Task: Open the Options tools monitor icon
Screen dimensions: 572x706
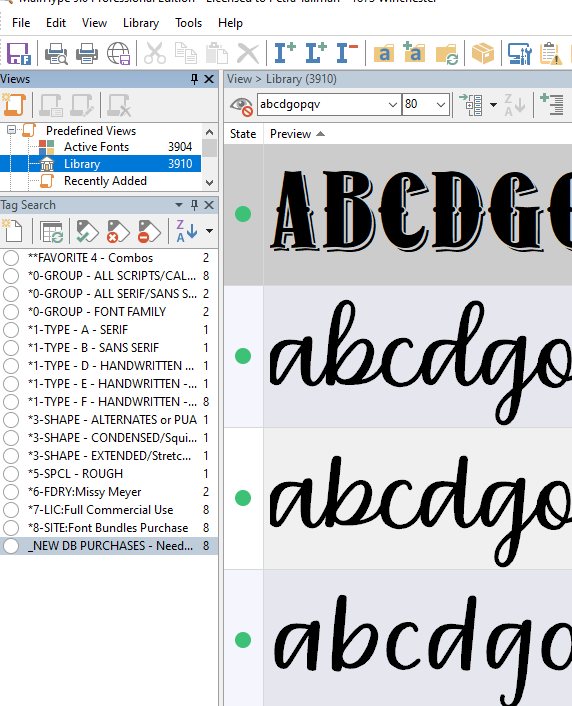Action: point(519,53)
